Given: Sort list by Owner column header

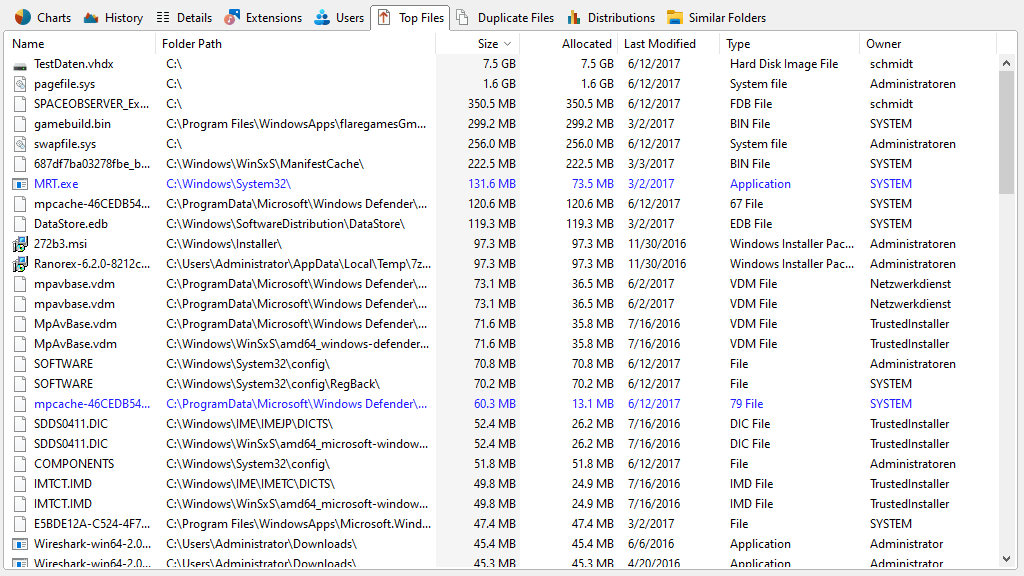Looking at the screenshot, I should click(883, 44).
